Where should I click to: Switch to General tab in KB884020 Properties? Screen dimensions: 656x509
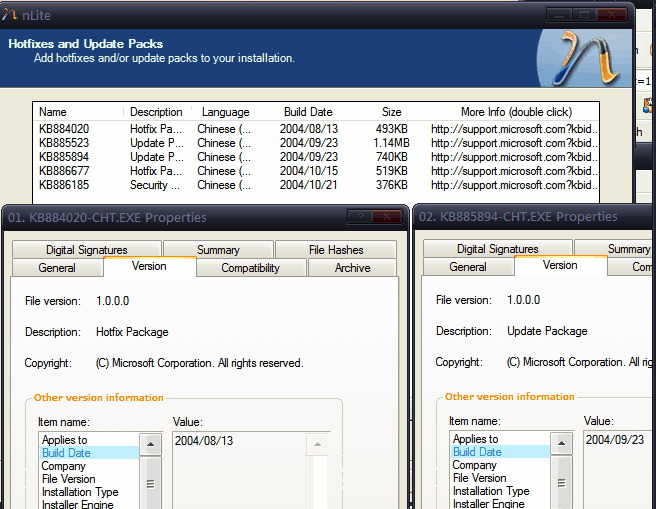click(57, 268)
